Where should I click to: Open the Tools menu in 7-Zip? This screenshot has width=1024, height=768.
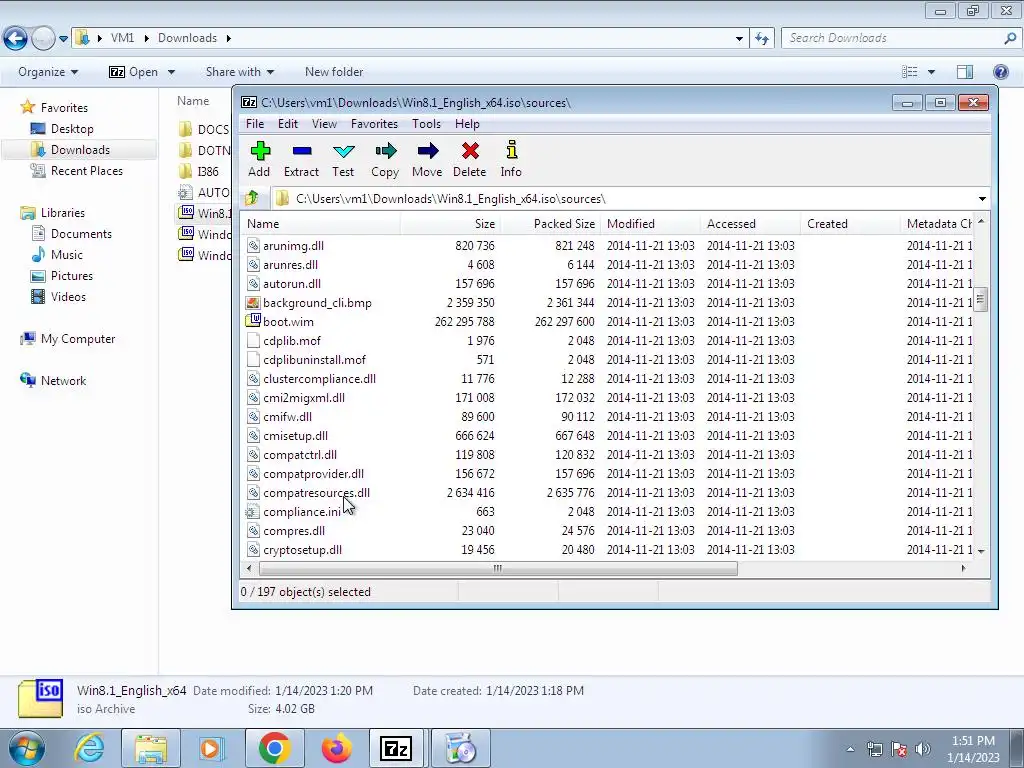426,124
